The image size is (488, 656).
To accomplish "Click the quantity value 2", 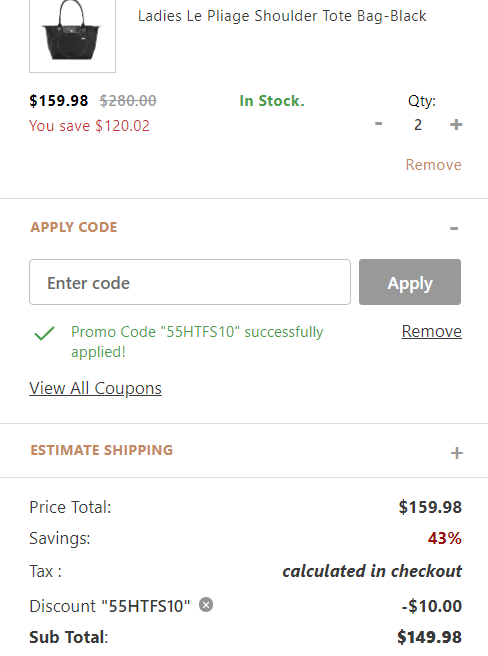I will click(x=418, y=125).
